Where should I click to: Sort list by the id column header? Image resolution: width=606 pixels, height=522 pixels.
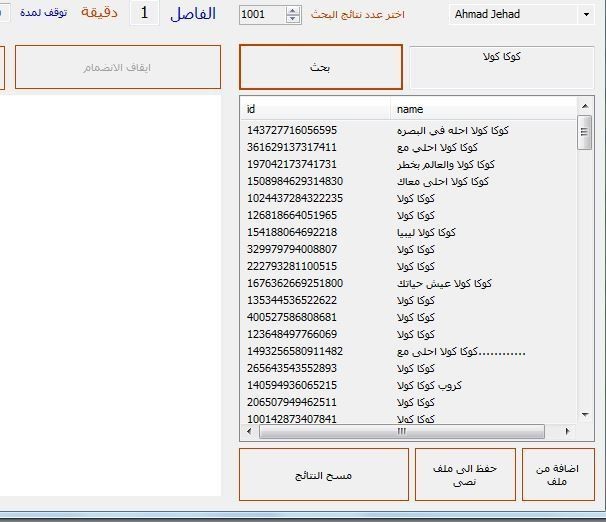coord(315,108)
